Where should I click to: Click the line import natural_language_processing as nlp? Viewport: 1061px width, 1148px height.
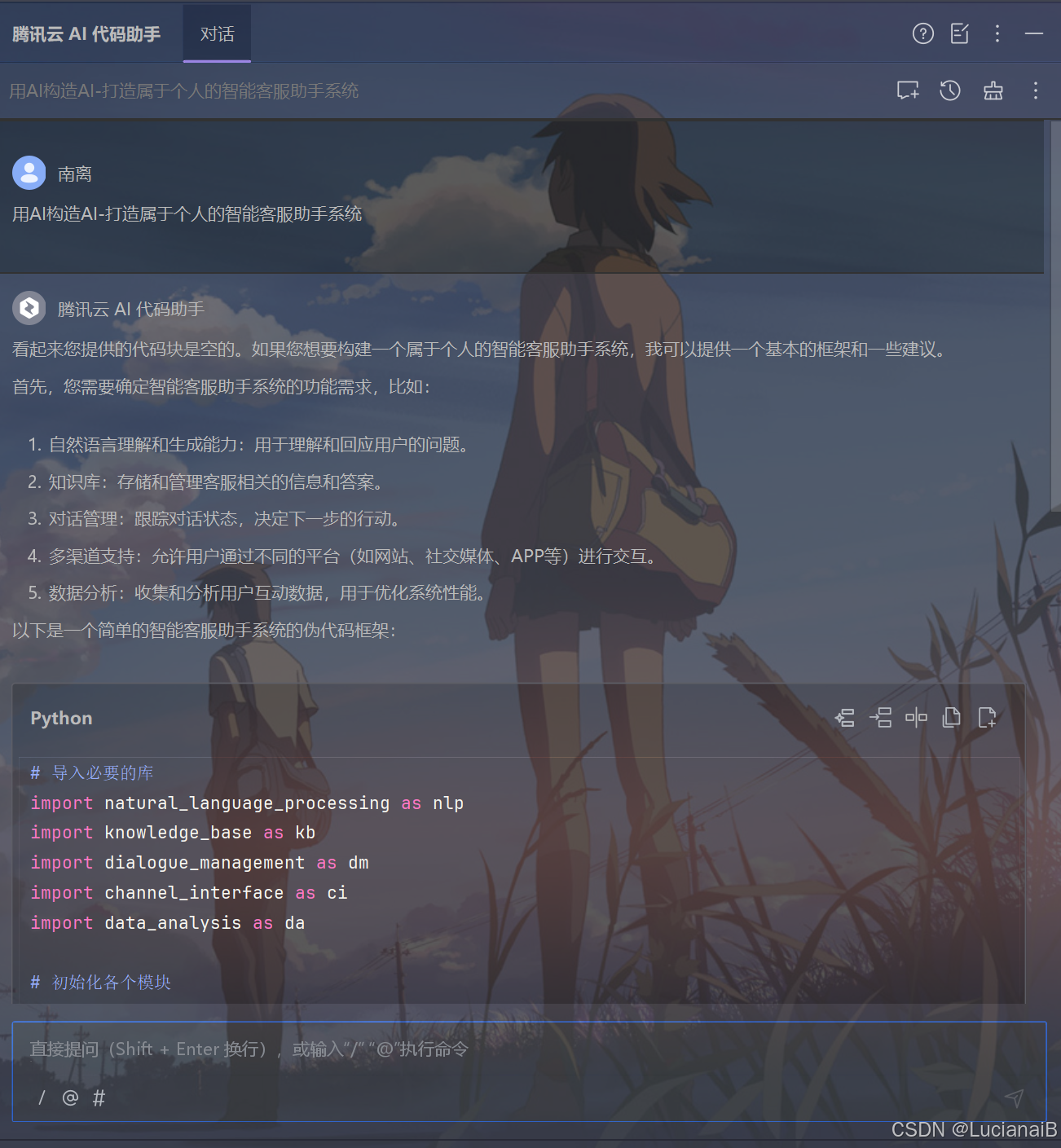(247, 803)
